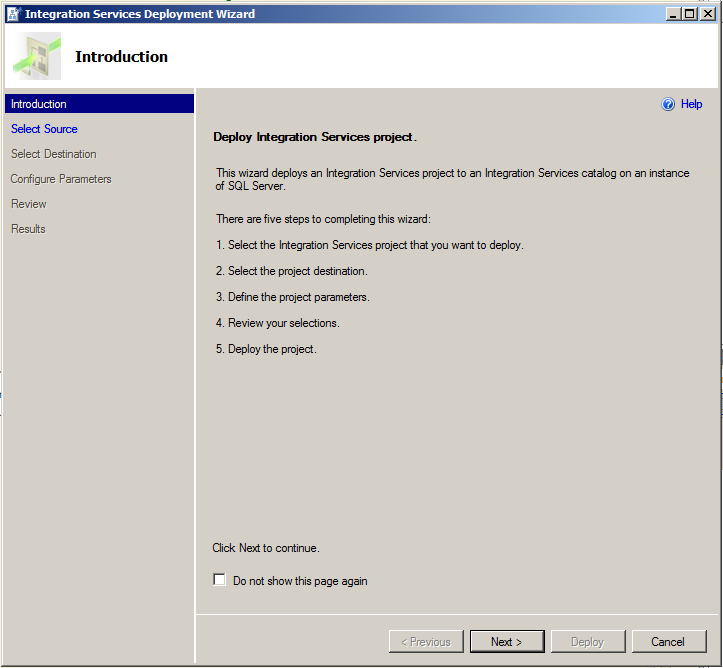Click the 'This wizard deploys an Integration Services' paragraph

[x=452, y=179]
